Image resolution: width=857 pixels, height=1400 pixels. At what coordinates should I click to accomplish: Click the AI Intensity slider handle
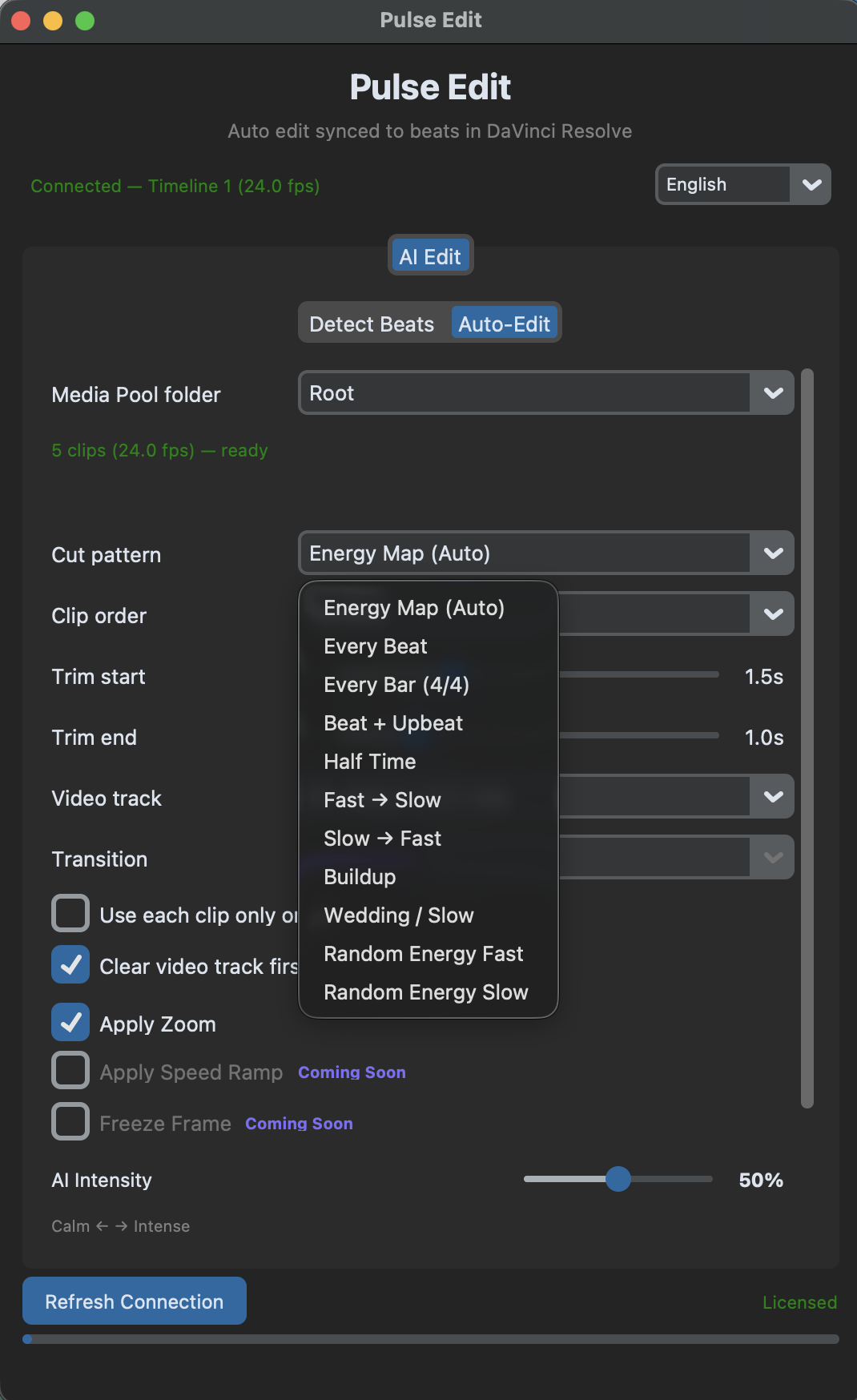pyautogui.click(x=618, y=1179)
